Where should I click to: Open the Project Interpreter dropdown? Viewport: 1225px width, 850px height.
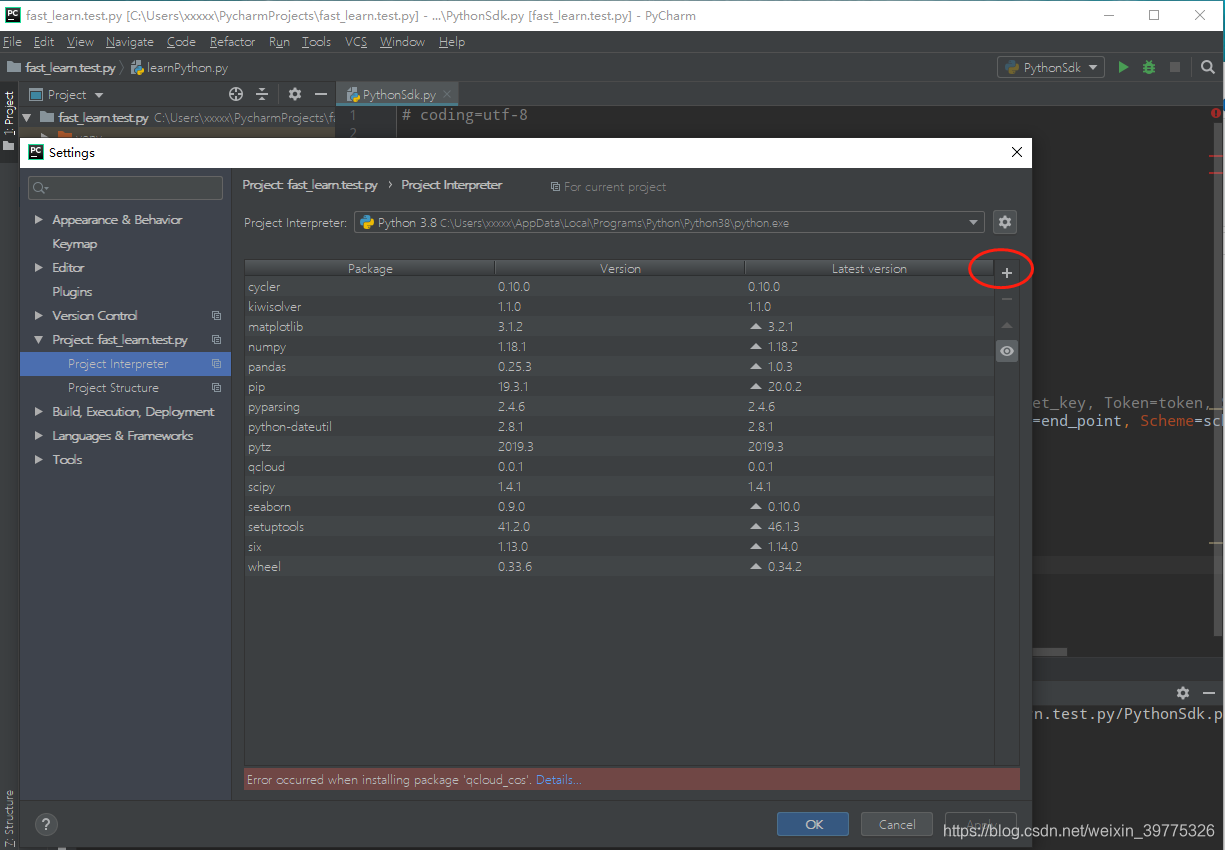(971, 222)
